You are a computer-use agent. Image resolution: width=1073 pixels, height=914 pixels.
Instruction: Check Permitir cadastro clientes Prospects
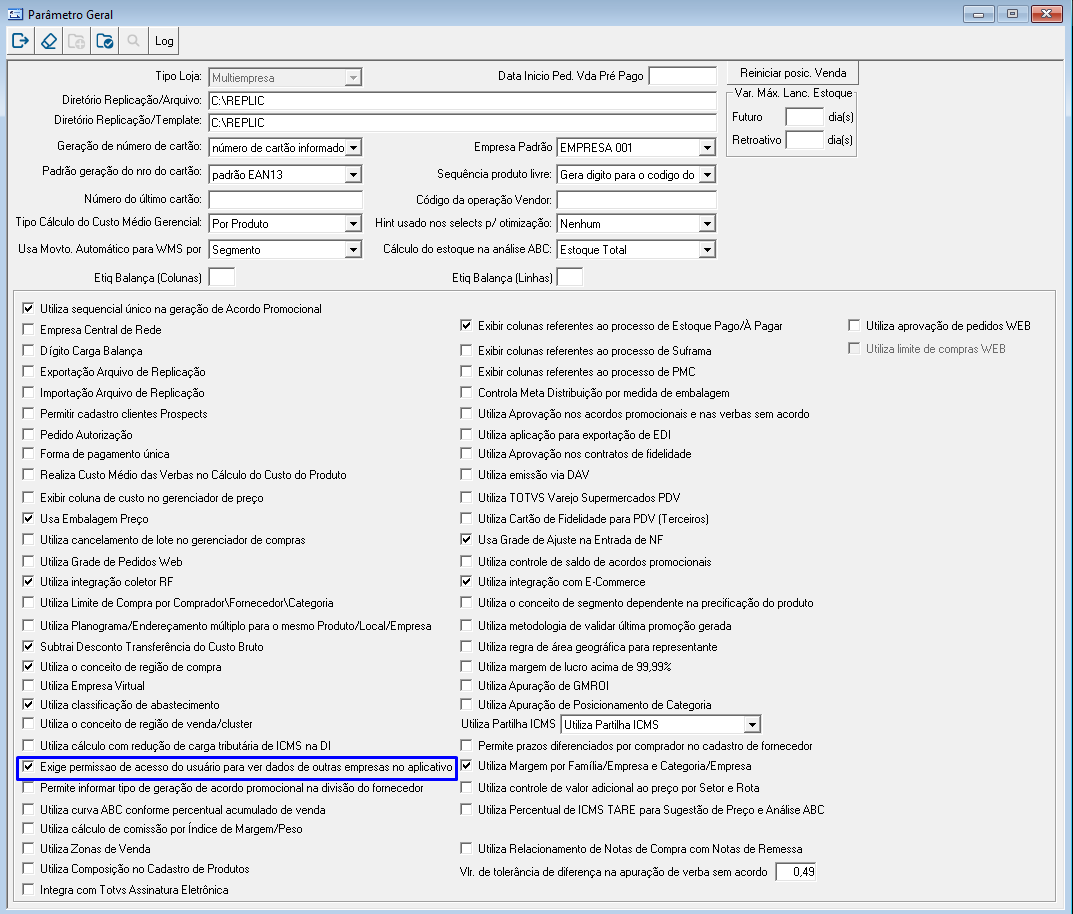28,413
